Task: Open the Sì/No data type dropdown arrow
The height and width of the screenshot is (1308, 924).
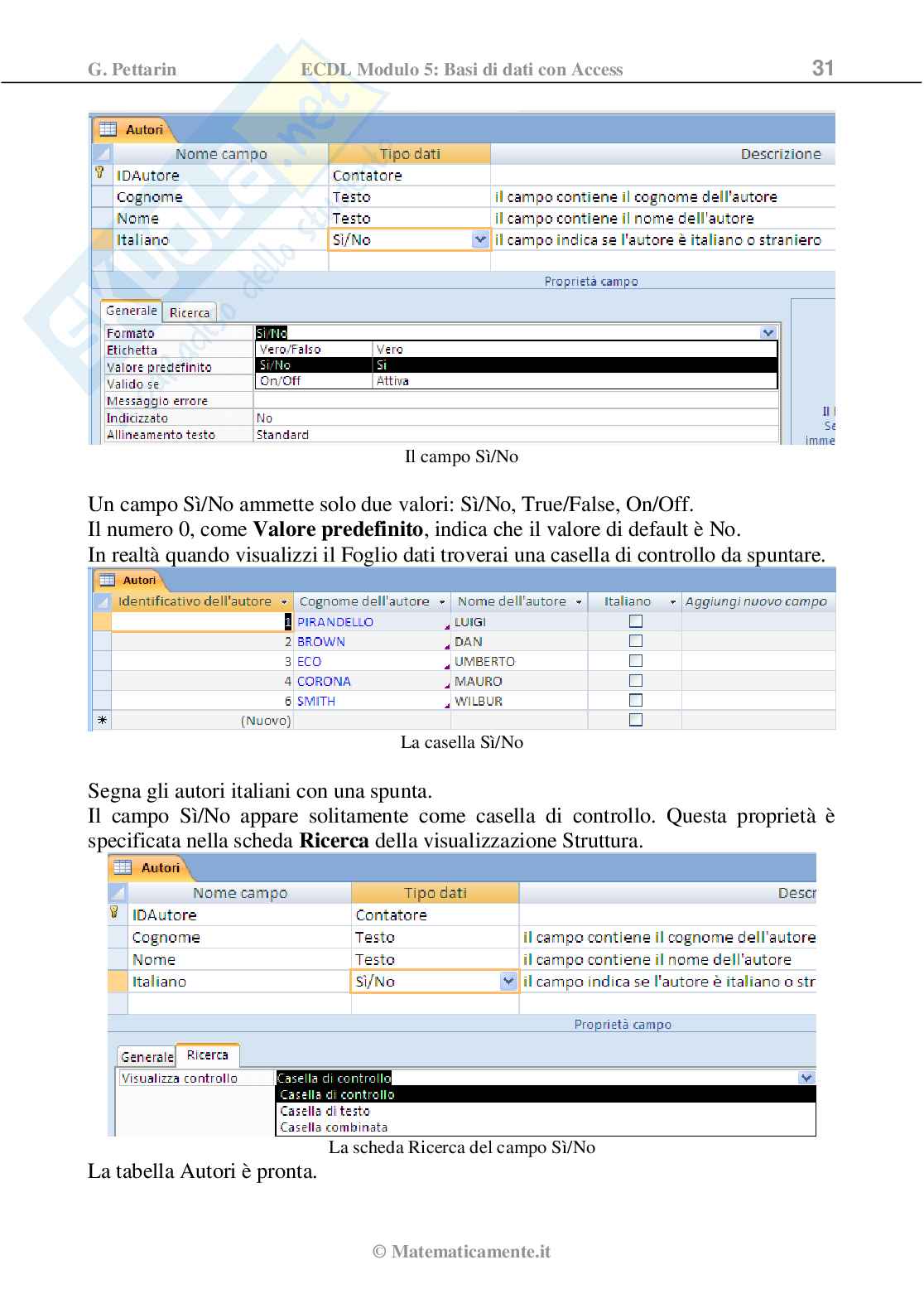Action: (480, 239)
